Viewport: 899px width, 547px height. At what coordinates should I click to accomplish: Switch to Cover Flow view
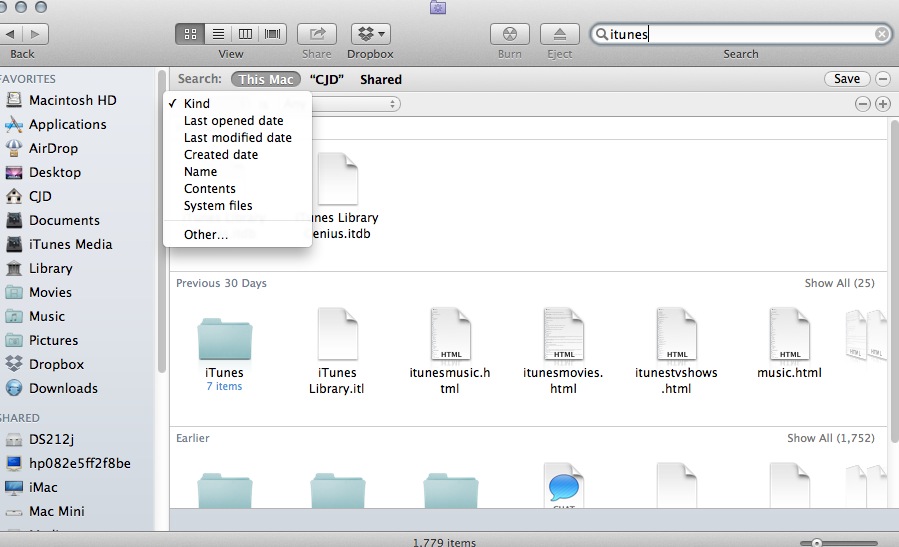pyautogui.click(x=273, y=34)
